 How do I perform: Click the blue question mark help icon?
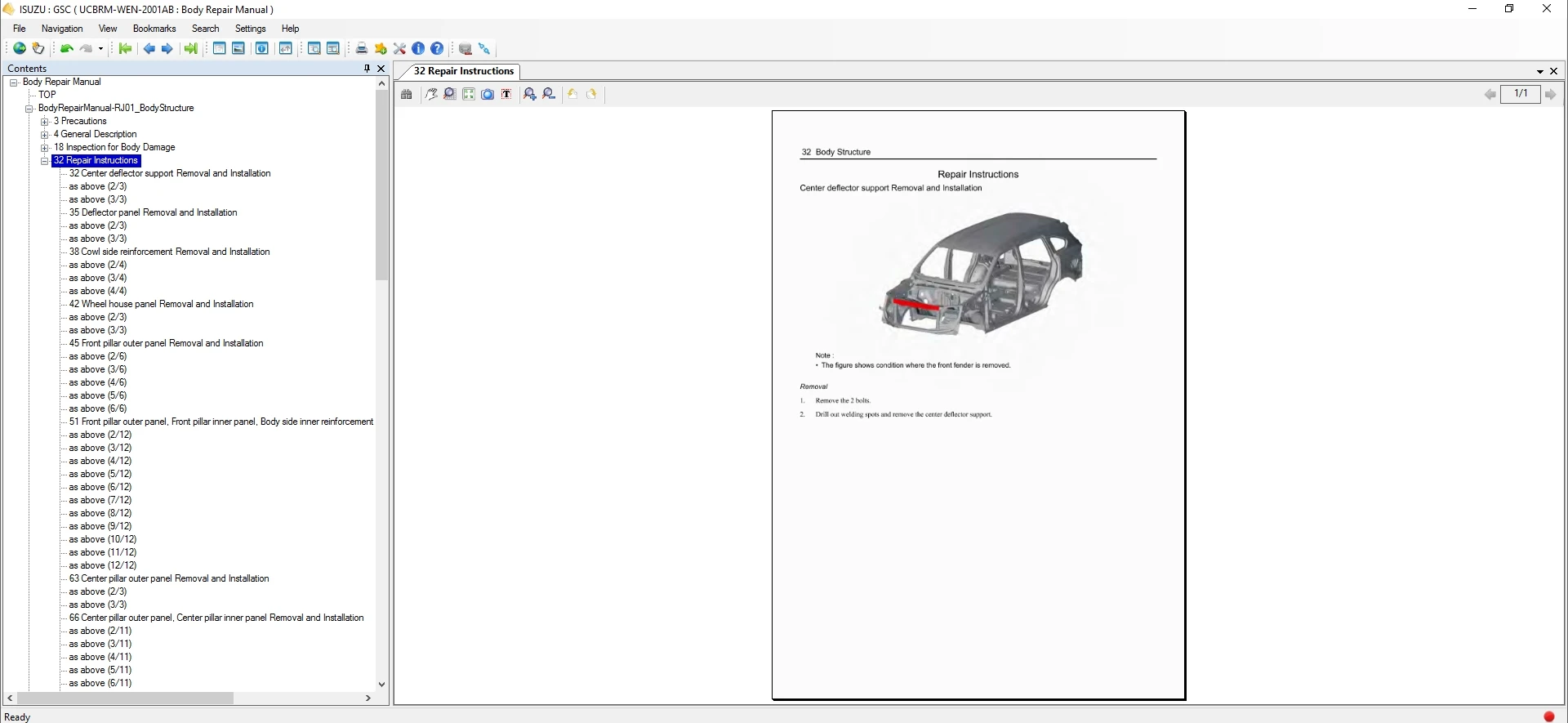click(437, 49)
